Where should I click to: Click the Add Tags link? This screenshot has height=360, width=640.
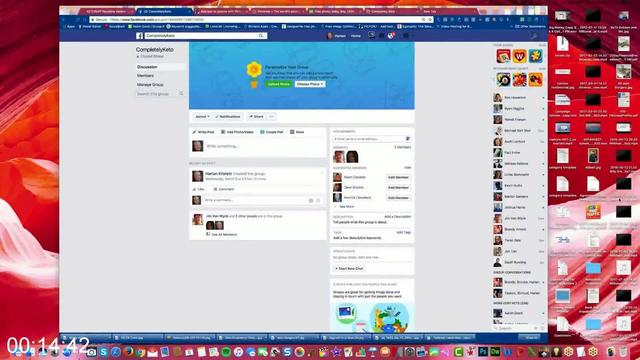click(x=404, y=233)
